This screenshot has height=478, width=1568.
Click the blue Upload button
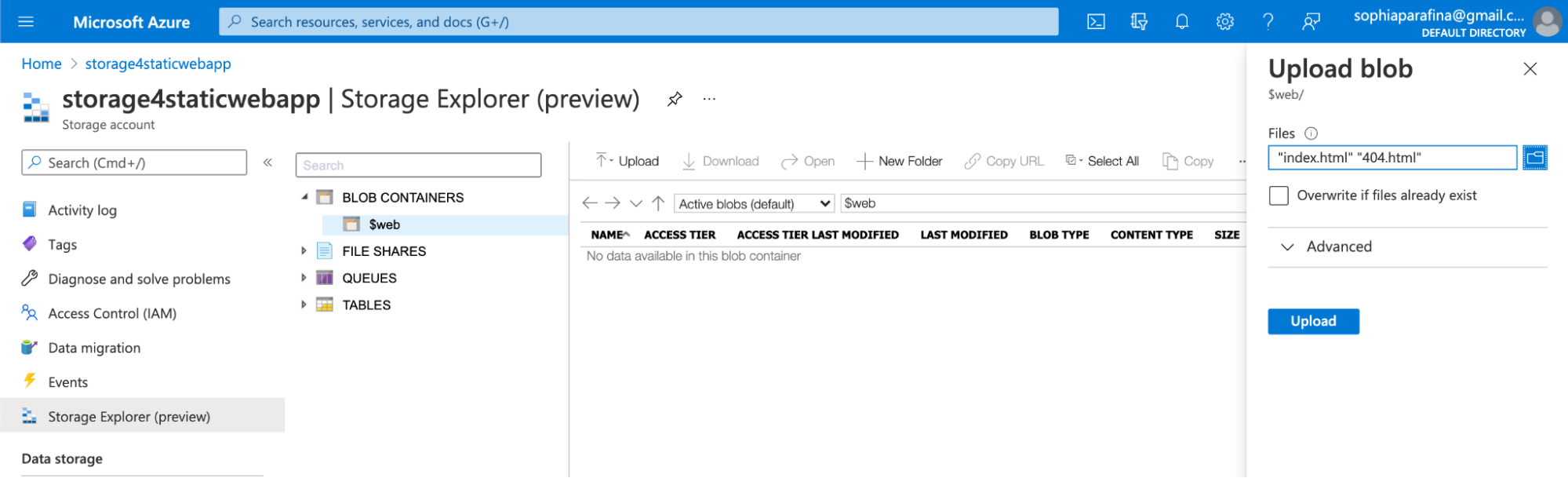[1313, 321]
